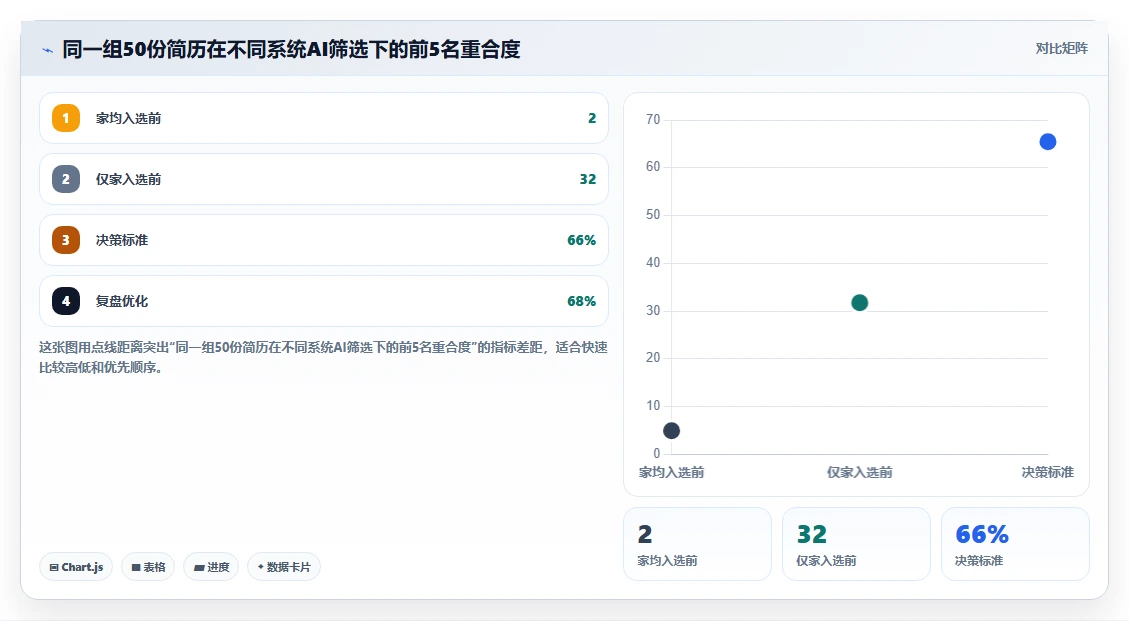Select the Chart.js tag chip
This screenshot has width=1129, height=621.
tap(76, 567)
